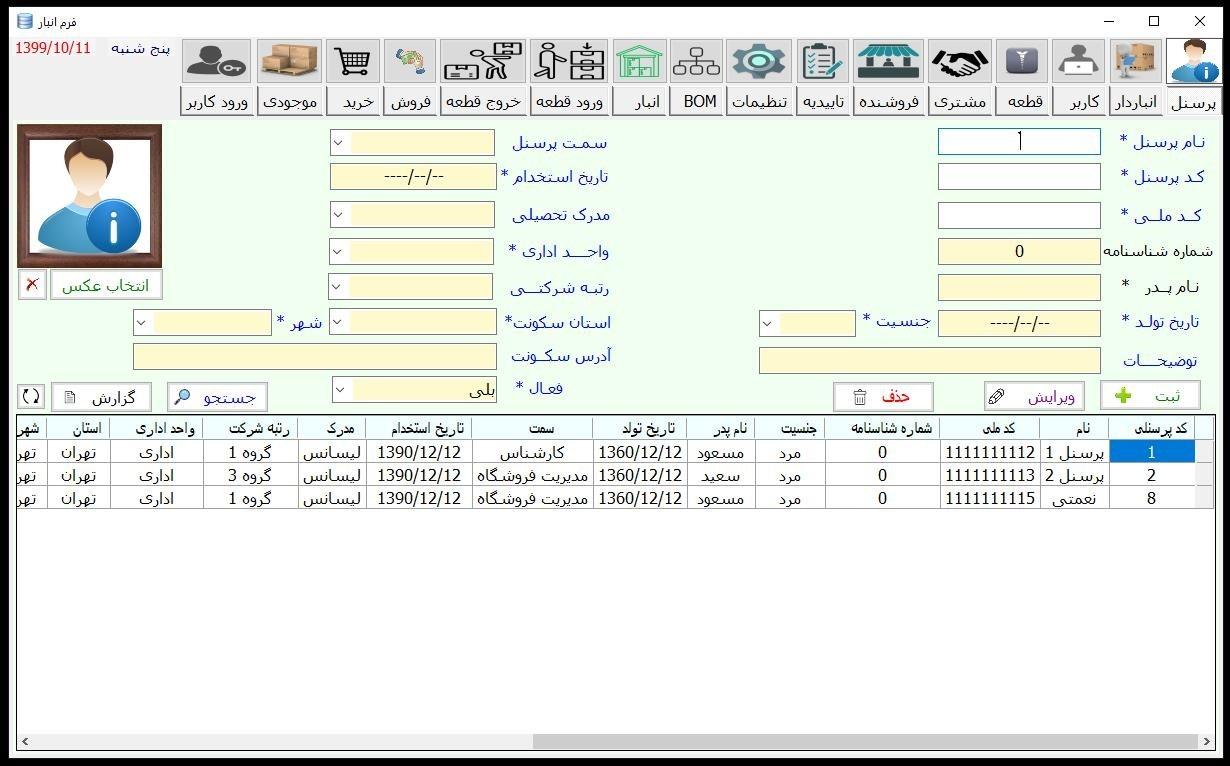Expand the واحد اداری dropdown
Screen dimensions: 1230x766
click(338, 251)
